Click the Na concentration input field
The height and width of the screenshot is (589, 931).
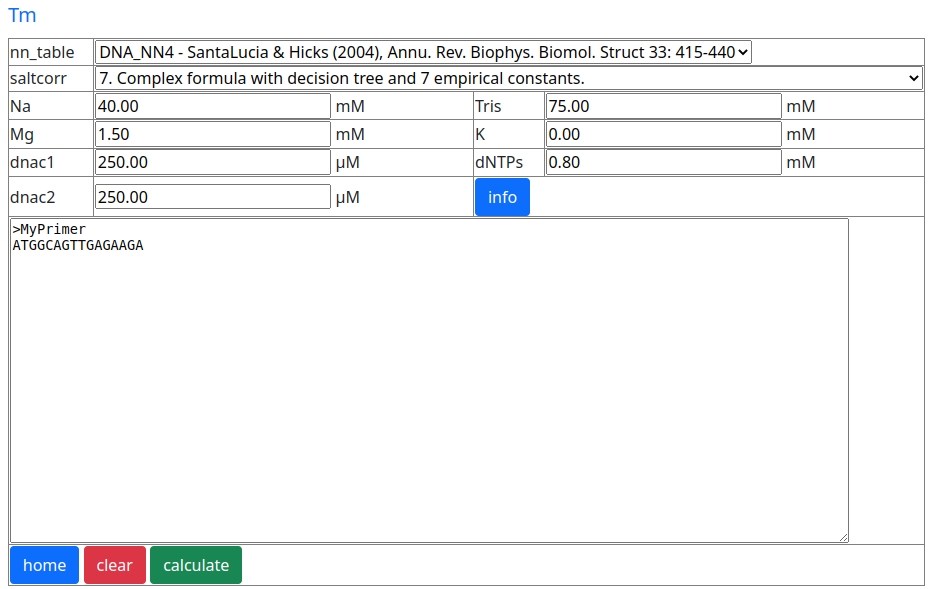pyautogui.click(x=212, y=106)
